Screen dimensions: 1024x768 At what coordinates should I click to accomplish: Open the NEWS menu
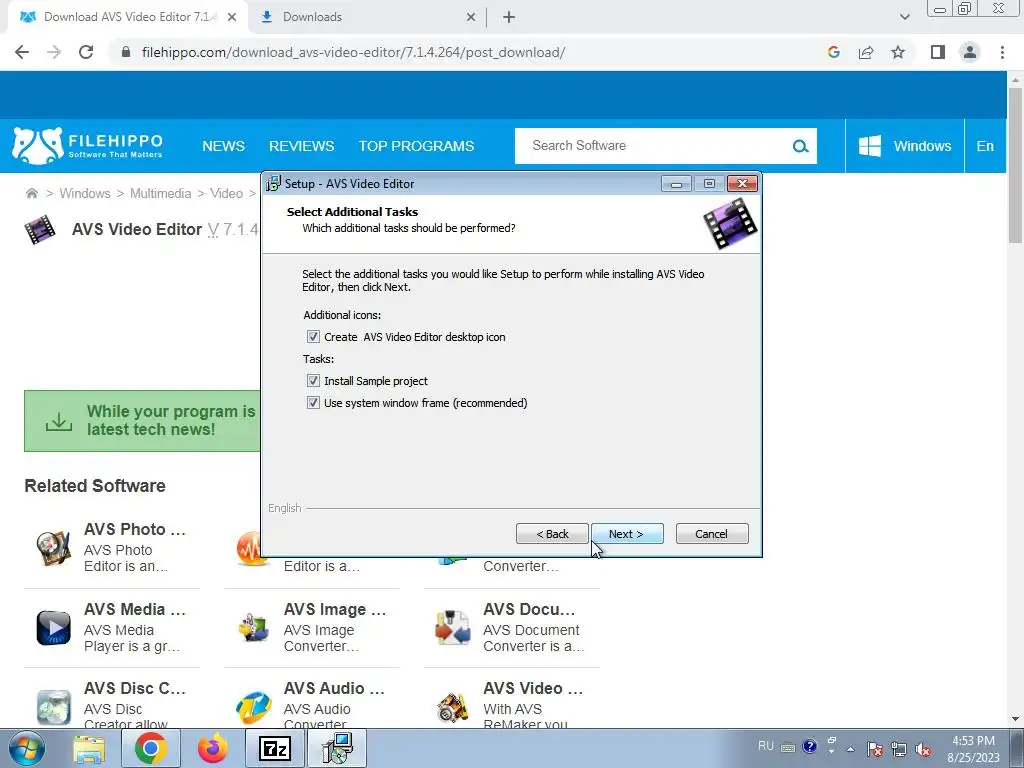[223, 146]
